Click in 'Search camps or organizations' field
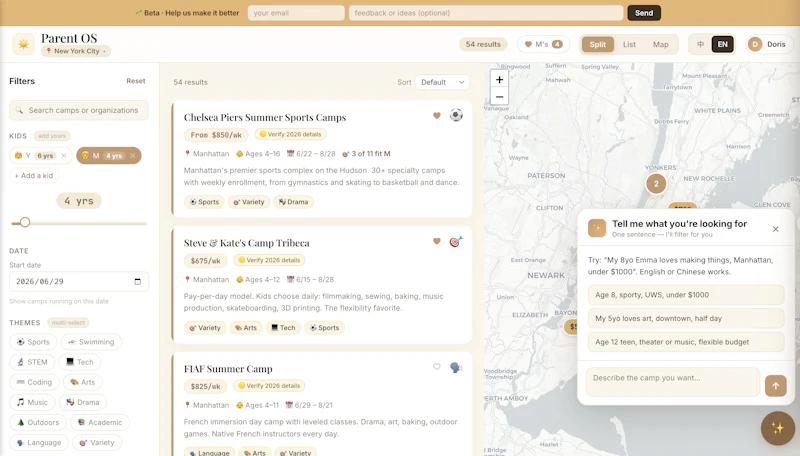800x456 pixels. pos(79,110)
